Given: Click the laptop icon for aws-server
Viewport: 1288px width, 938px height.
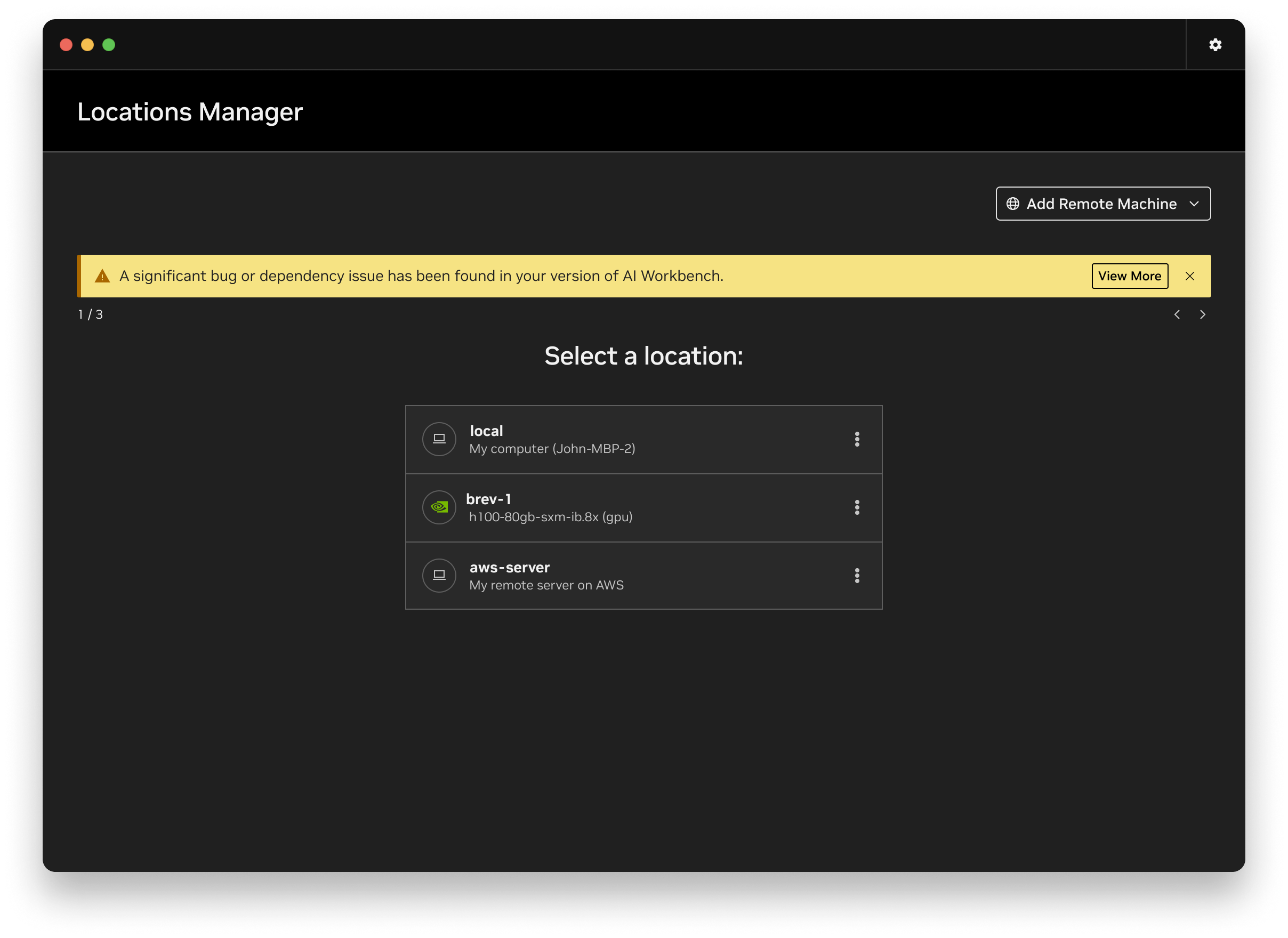Looking at the screenshot, I should pos(439,575).
